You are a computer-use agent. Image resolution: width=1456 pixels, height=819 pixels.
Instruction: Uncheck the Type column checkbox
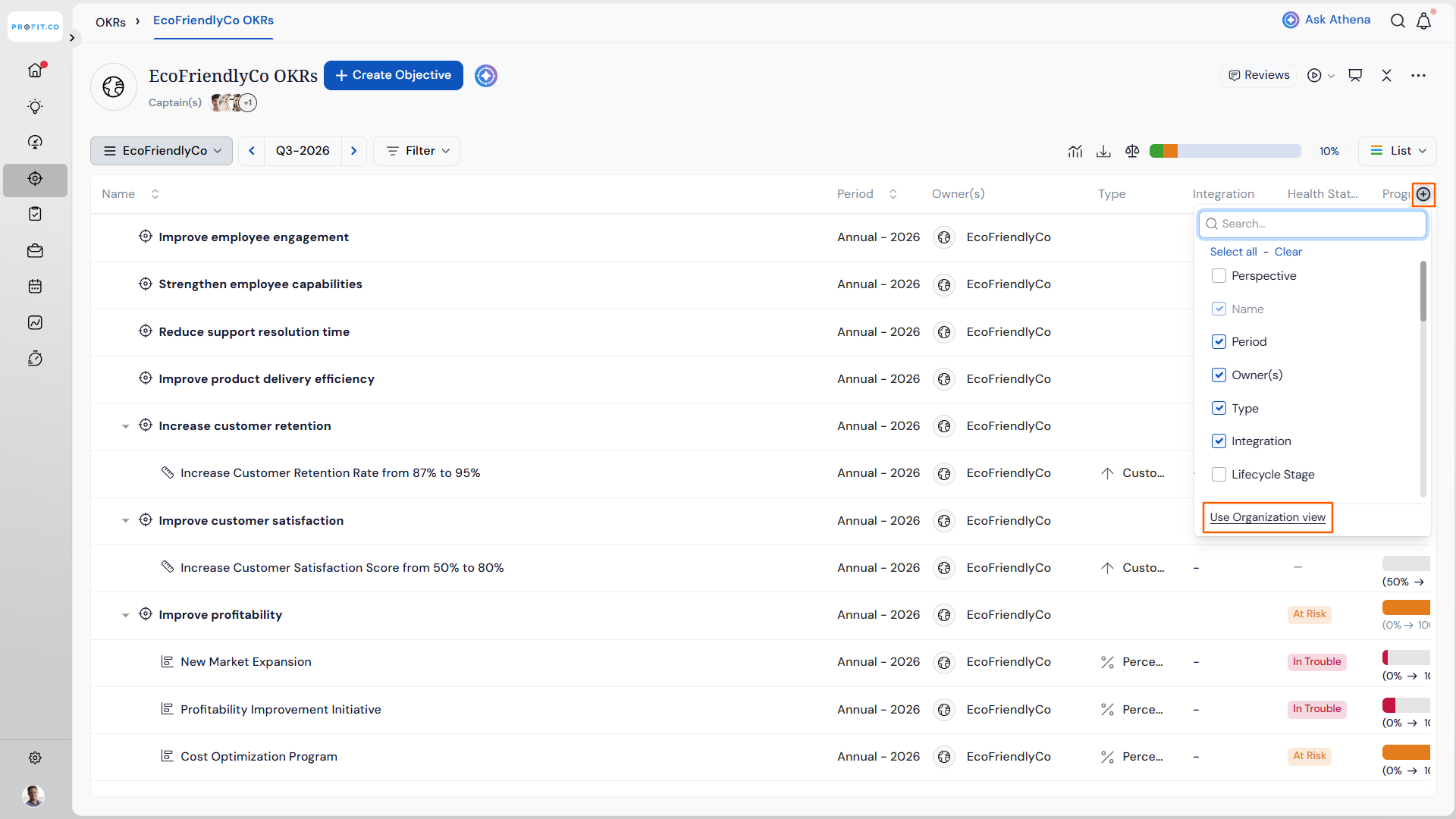click(x=1219, y=408)
